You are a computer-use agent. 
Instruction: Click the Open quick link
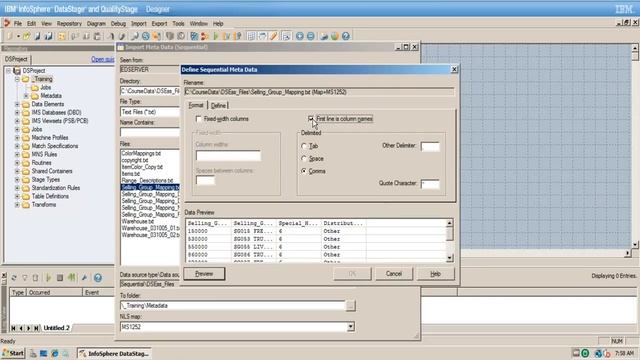[102, 59]
